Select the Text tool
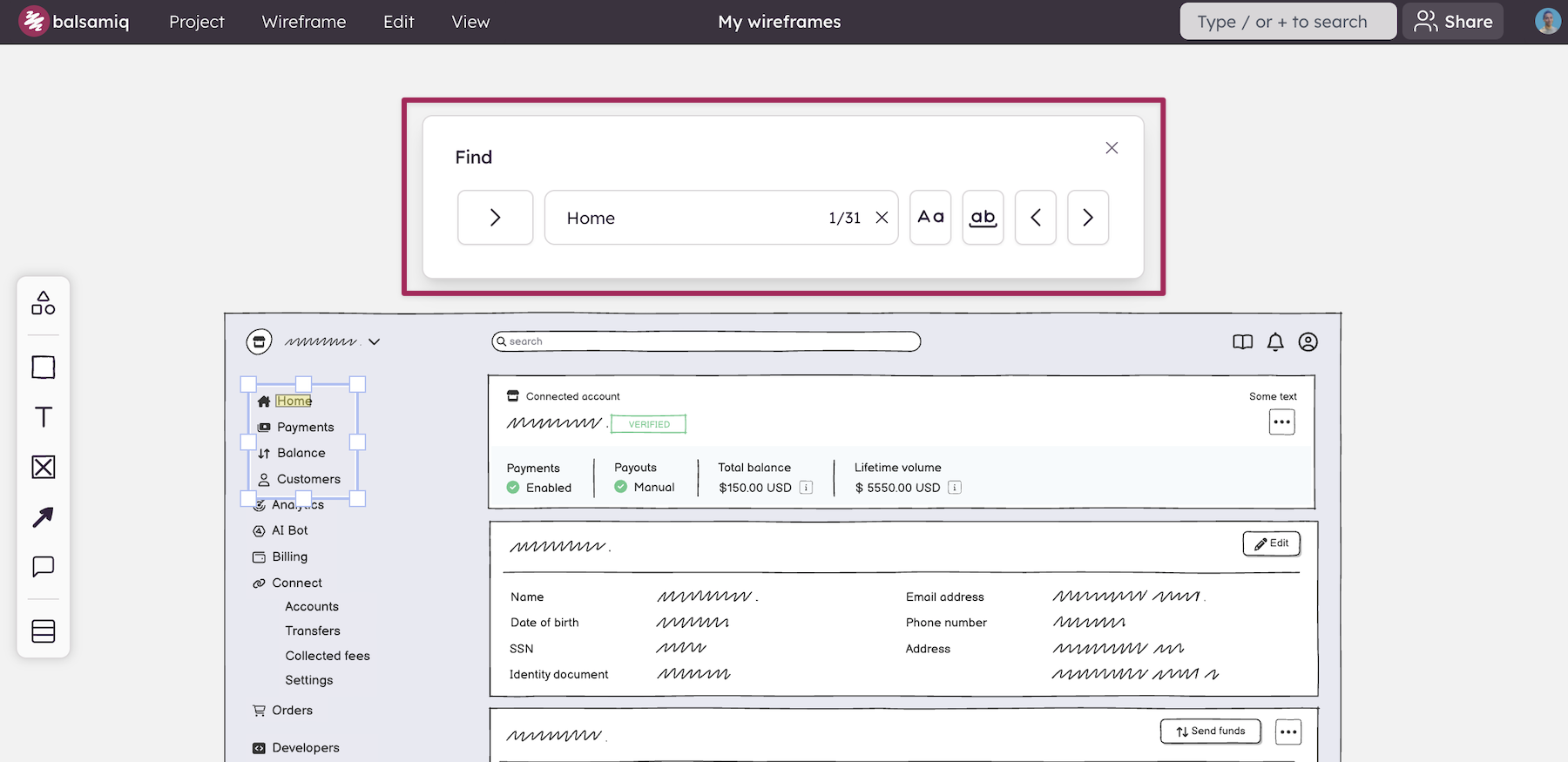The image size is (1568, 762). 43,417
